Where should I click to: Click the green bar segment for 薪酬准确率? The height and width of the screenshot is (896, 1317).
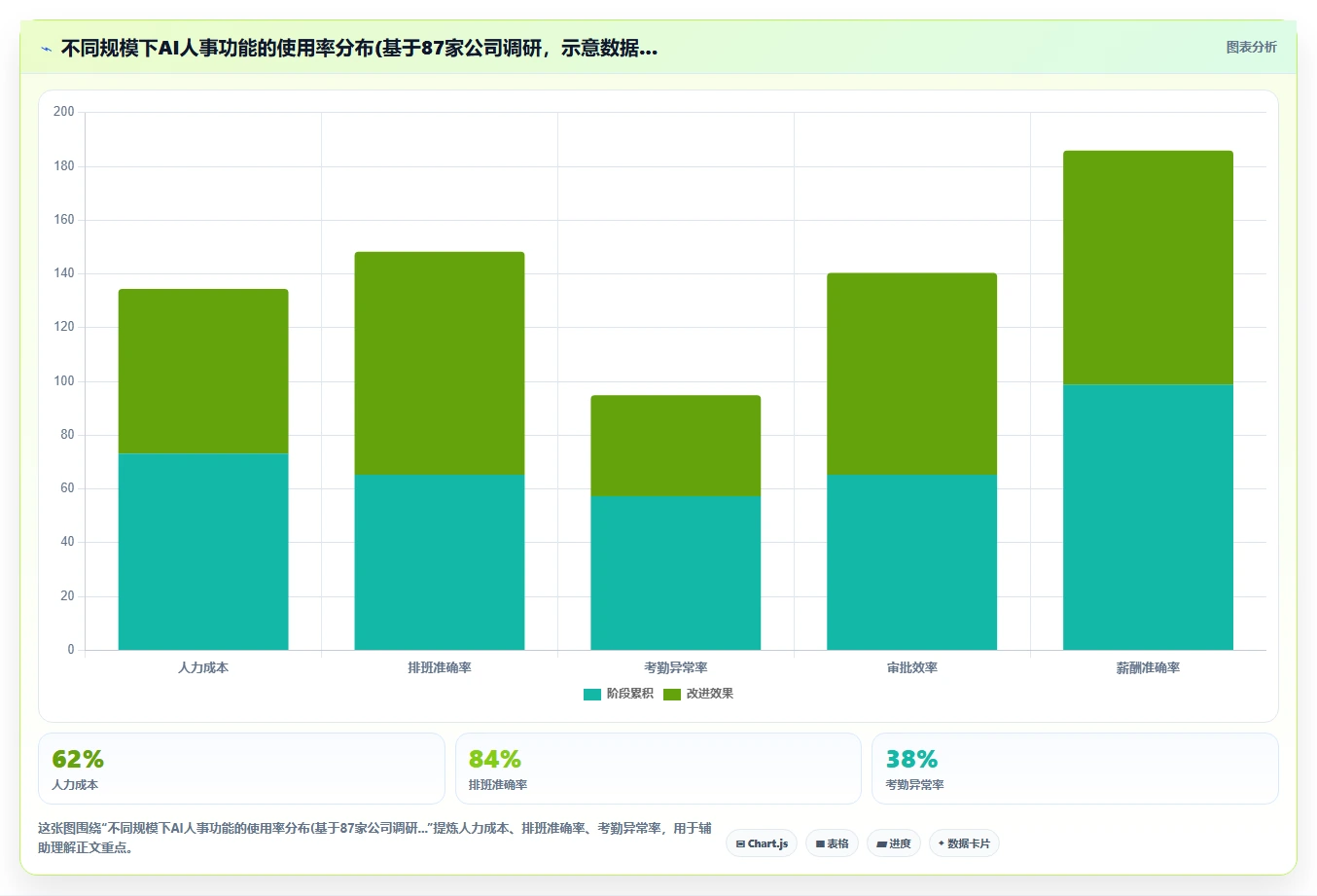[x=1149, y=268]
